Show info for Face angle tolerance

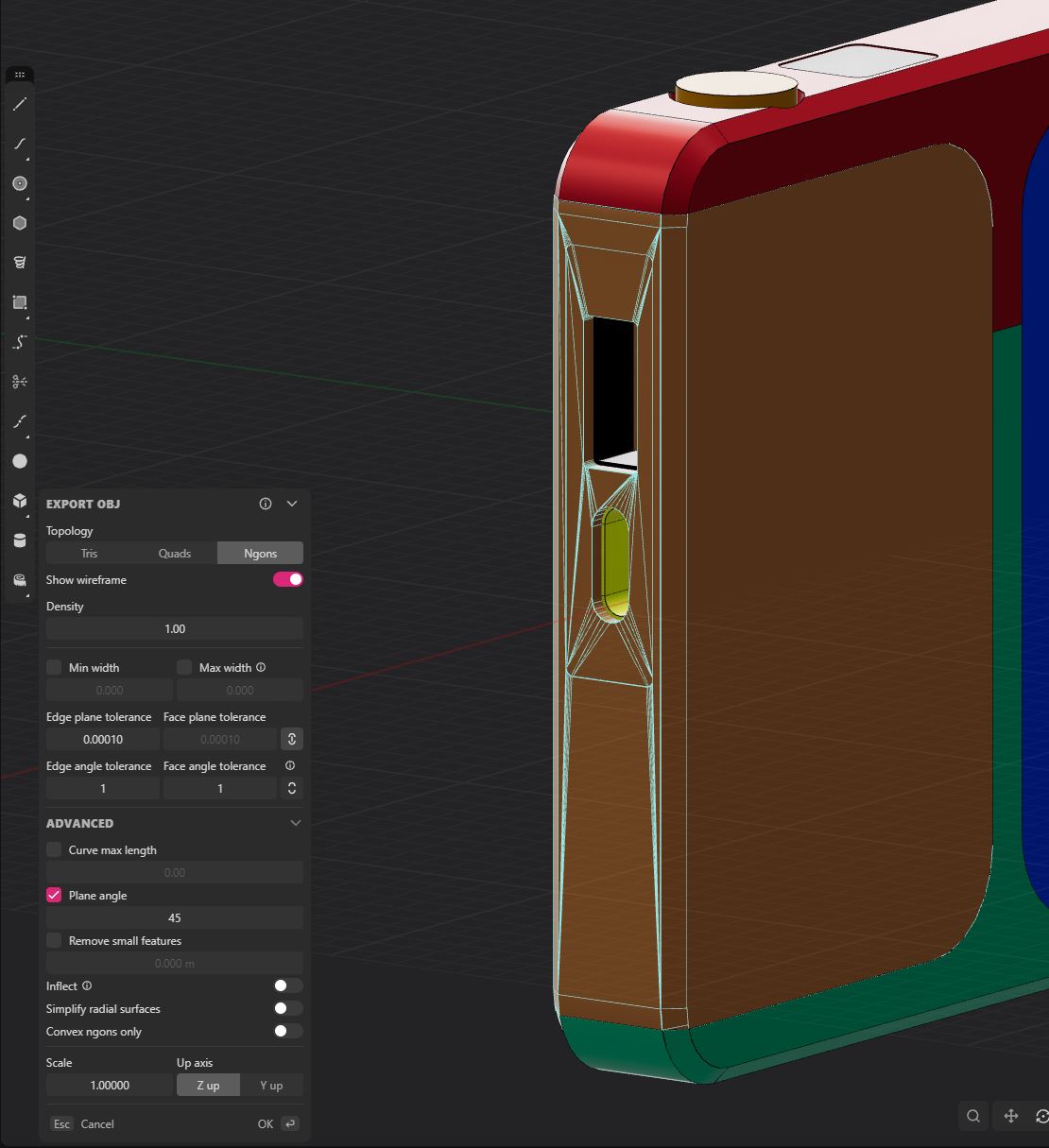pyautogui.click(x=290, y=765)
